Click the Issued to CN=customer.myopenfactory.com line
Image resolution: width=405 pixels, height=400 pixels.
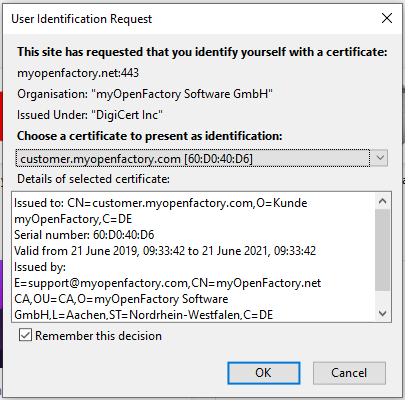160,203
